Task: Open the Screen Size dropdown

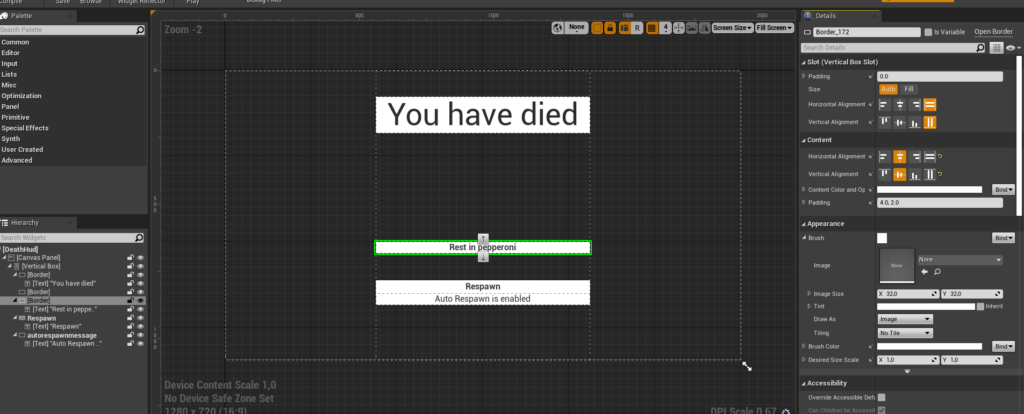Action: [732, 27]
